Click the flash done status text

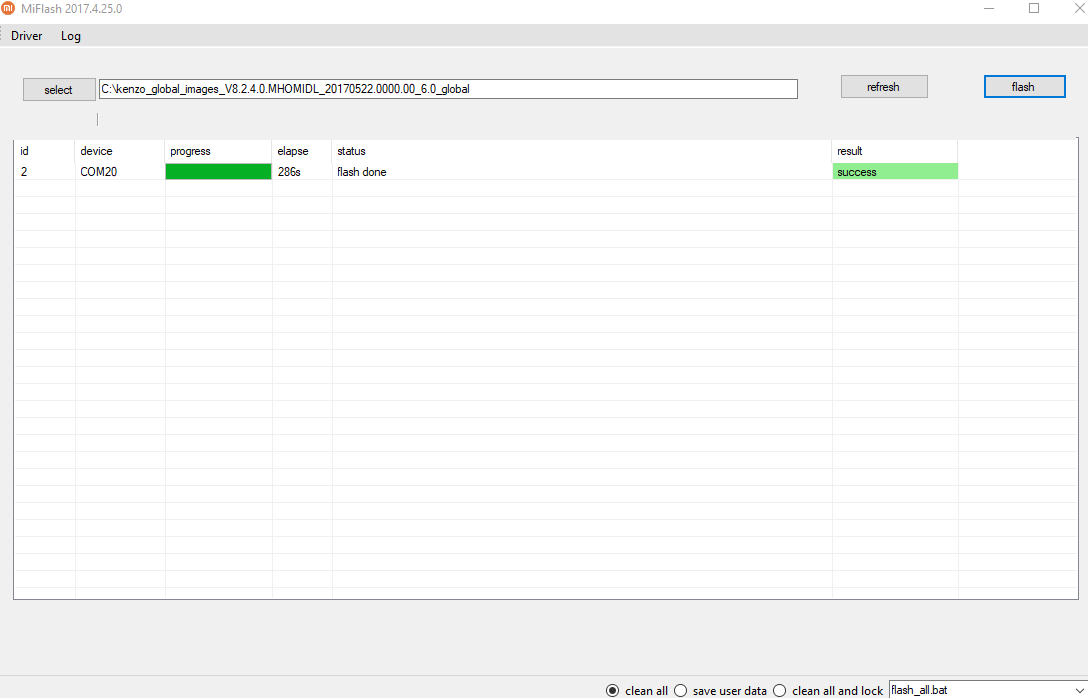[x=362, y=171]
